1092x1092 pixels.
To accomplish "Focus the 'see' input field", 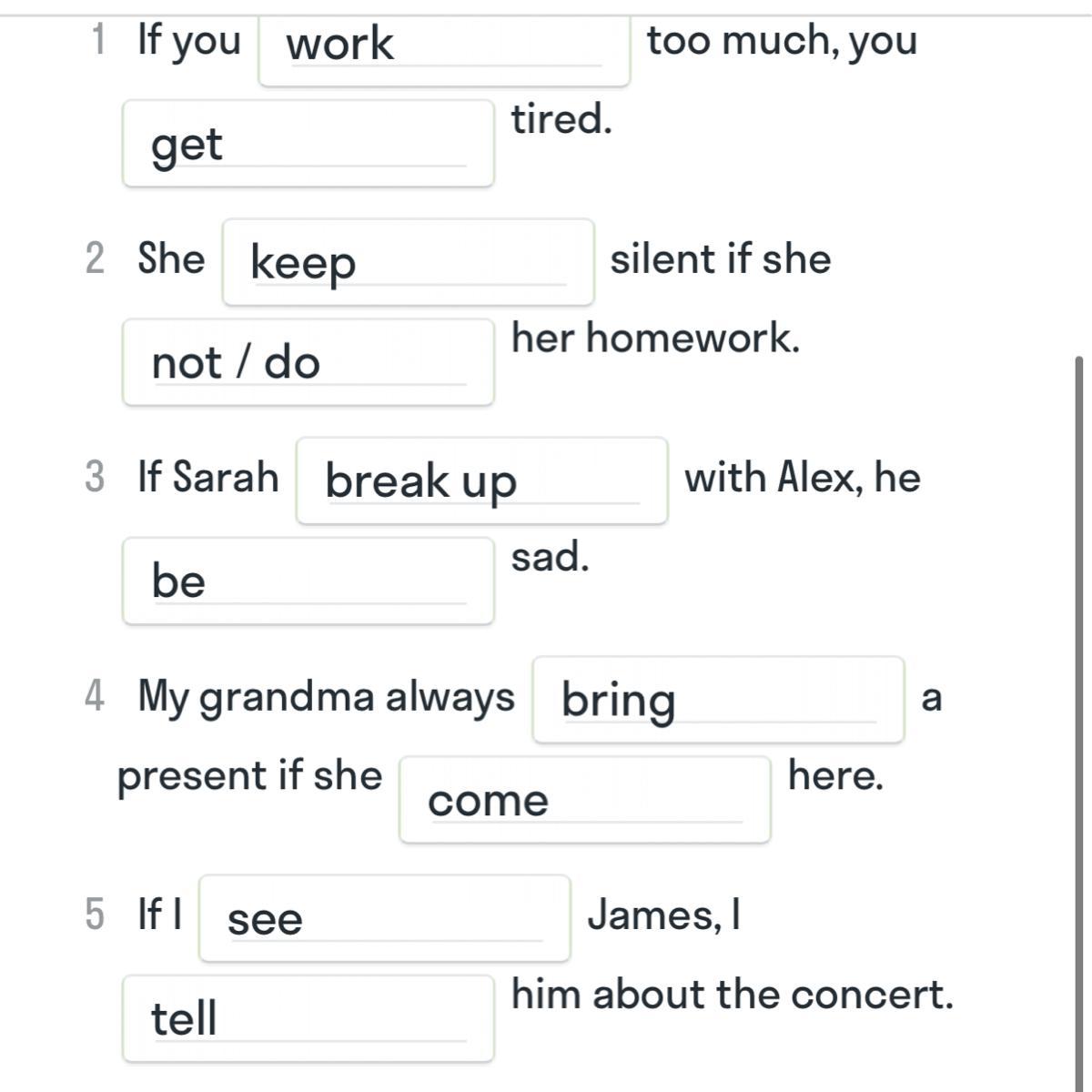I will tap(385, 918).
